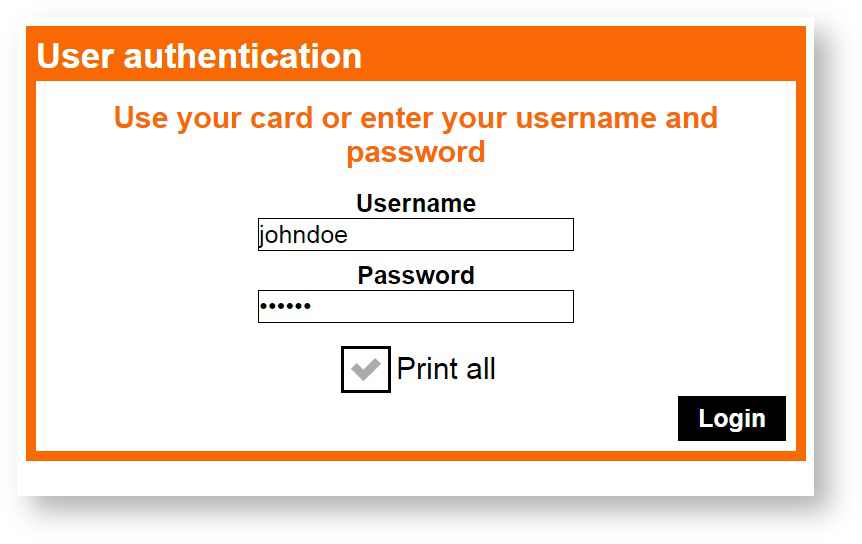The height and width of the screenshot is (544, 862).
Task: Click the Username label above the field
Action: [415, 204]
